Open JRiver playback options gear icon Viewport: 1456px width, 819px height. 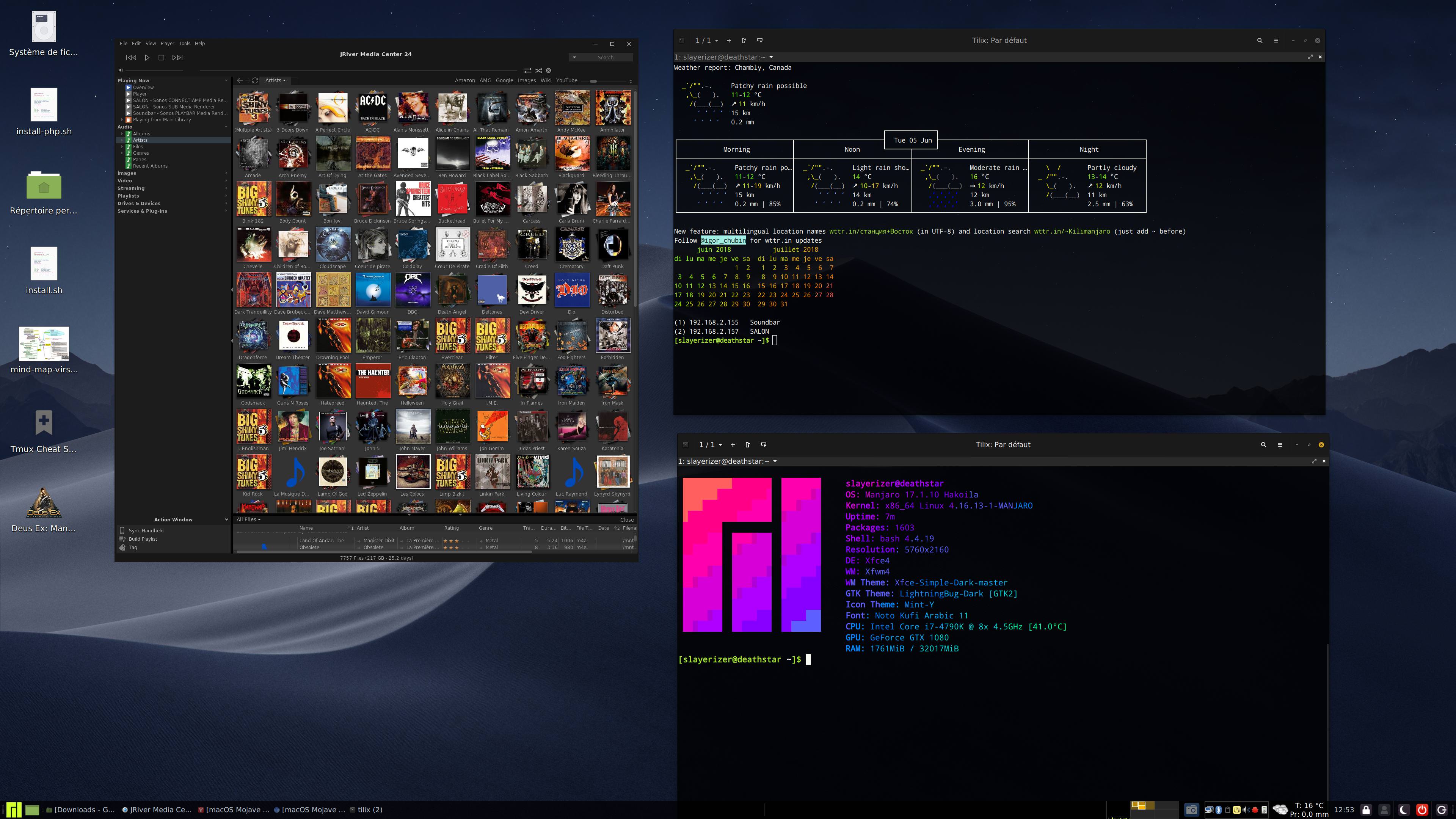click(548, 71)
